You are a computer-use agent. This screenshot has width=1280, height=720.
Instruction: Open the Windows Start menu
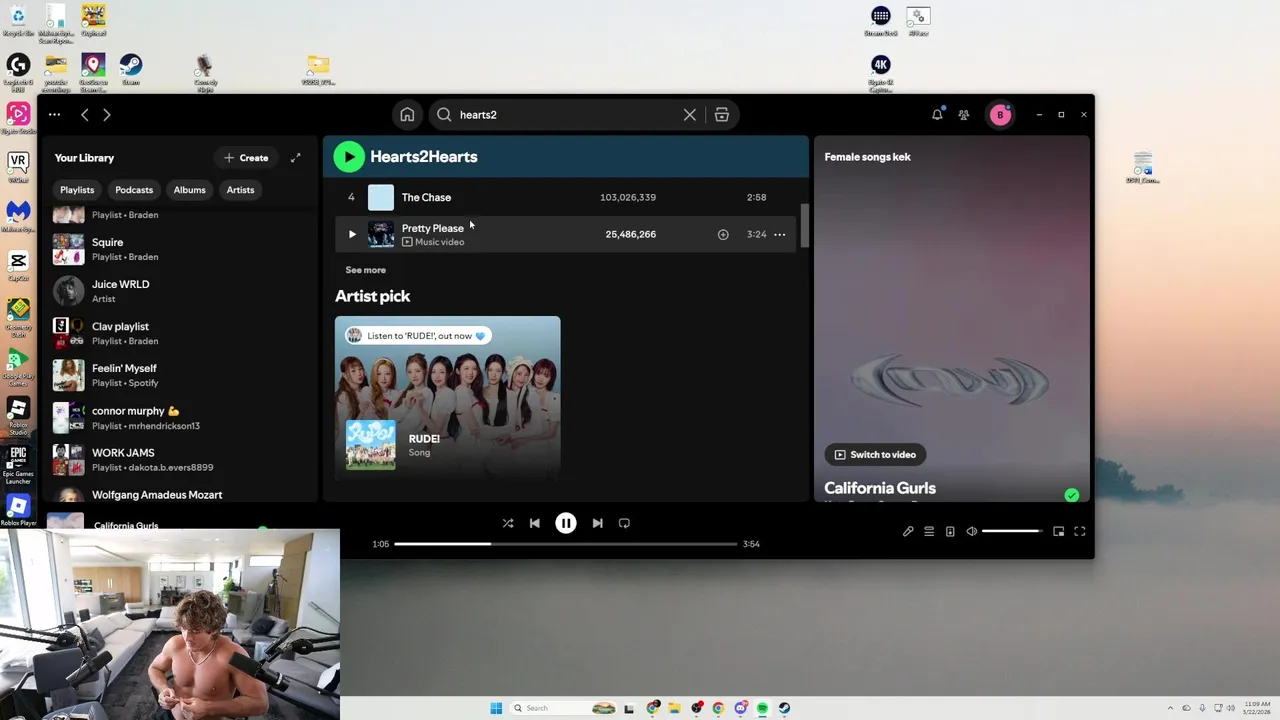pos(496,708)
